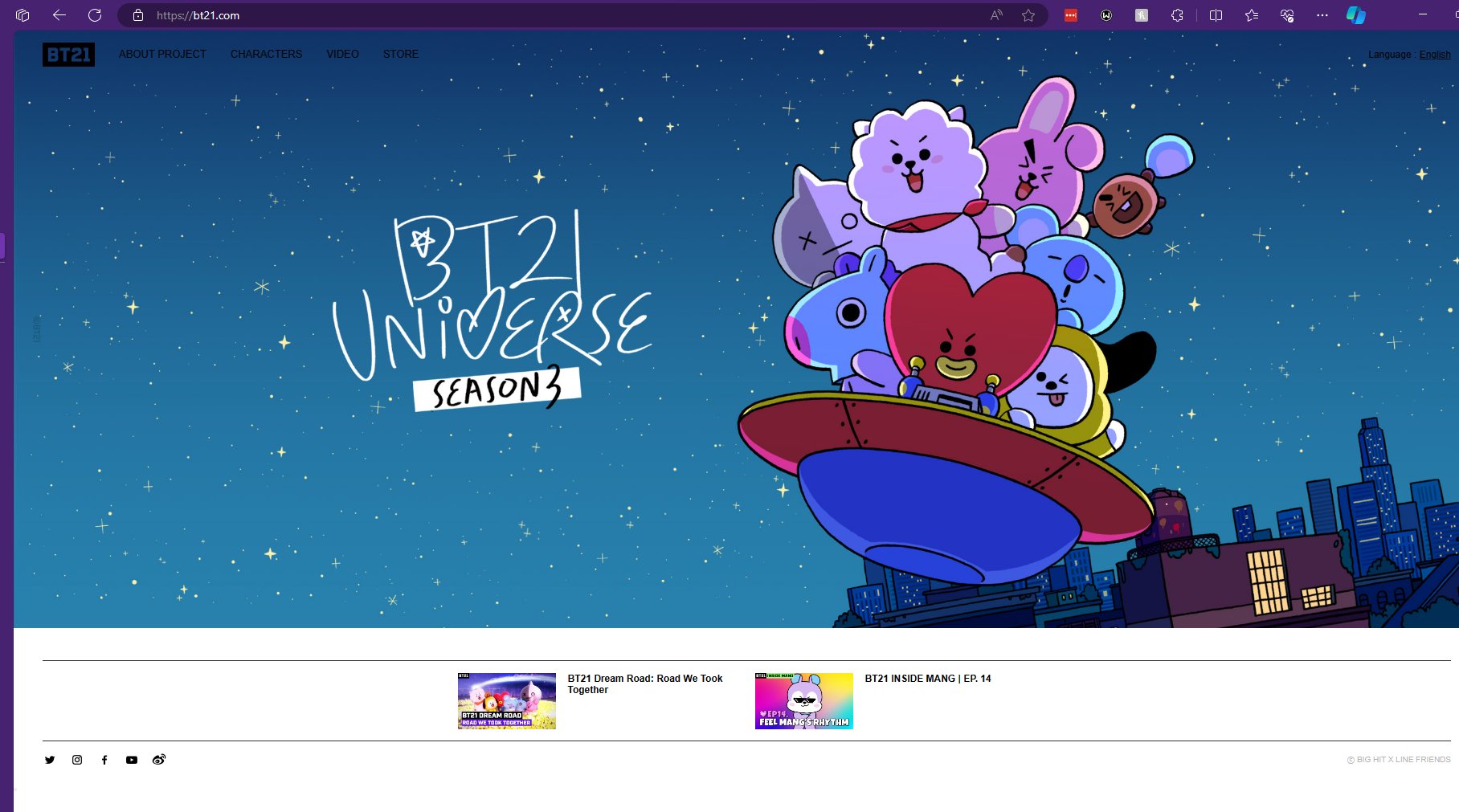The image size is (1459, 812).
Task: Open the CHARACTERS menu item
Action: (x=266, y=54)
